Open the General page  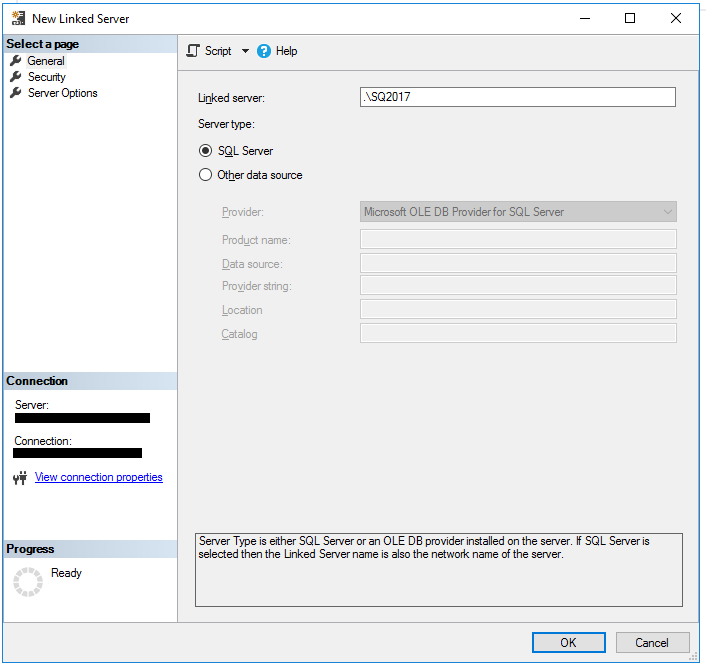coord(46,61)
